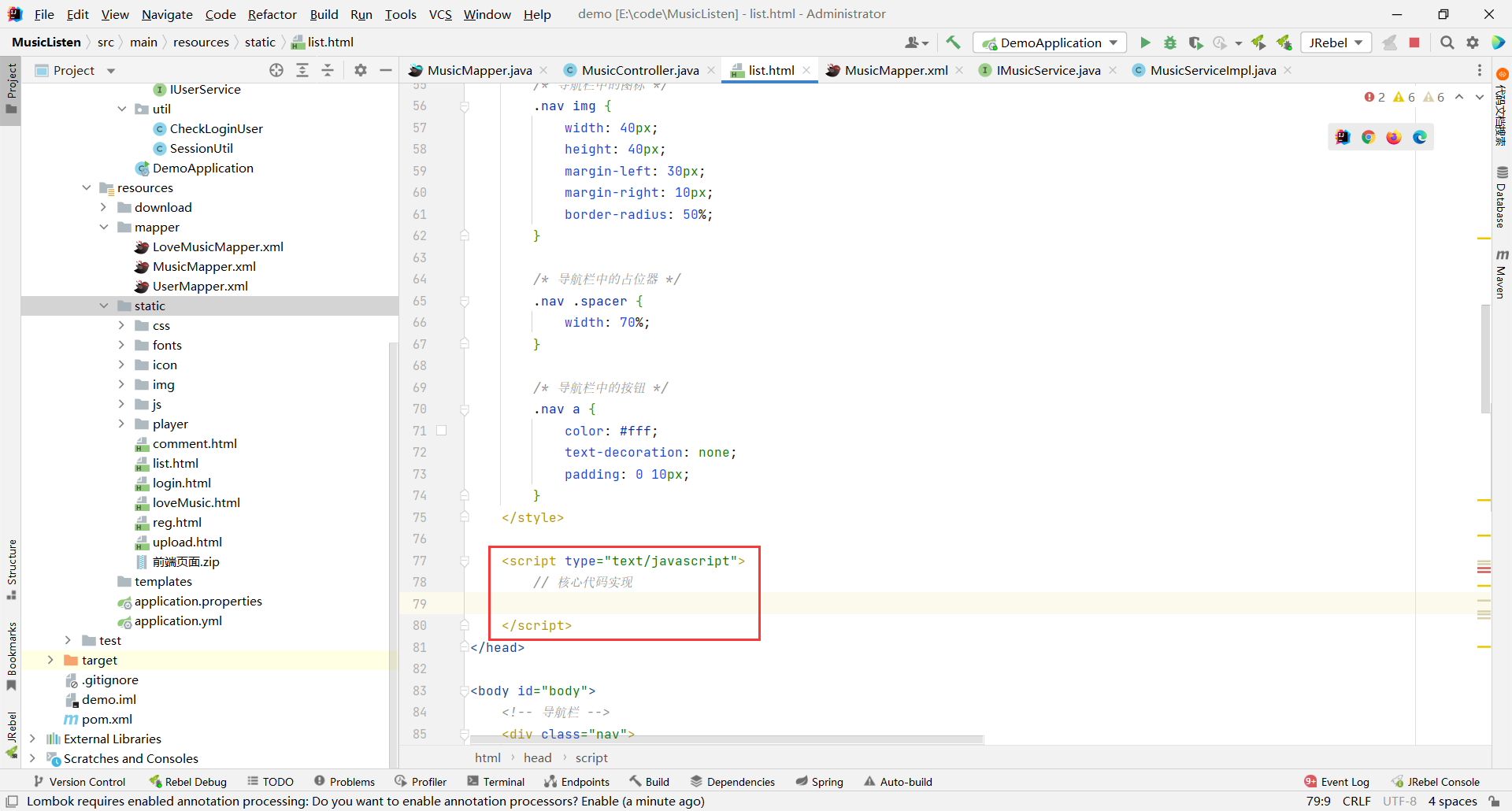Open the Refactor menu
This screenshot has height=811, width=1512.
point(272,14)
